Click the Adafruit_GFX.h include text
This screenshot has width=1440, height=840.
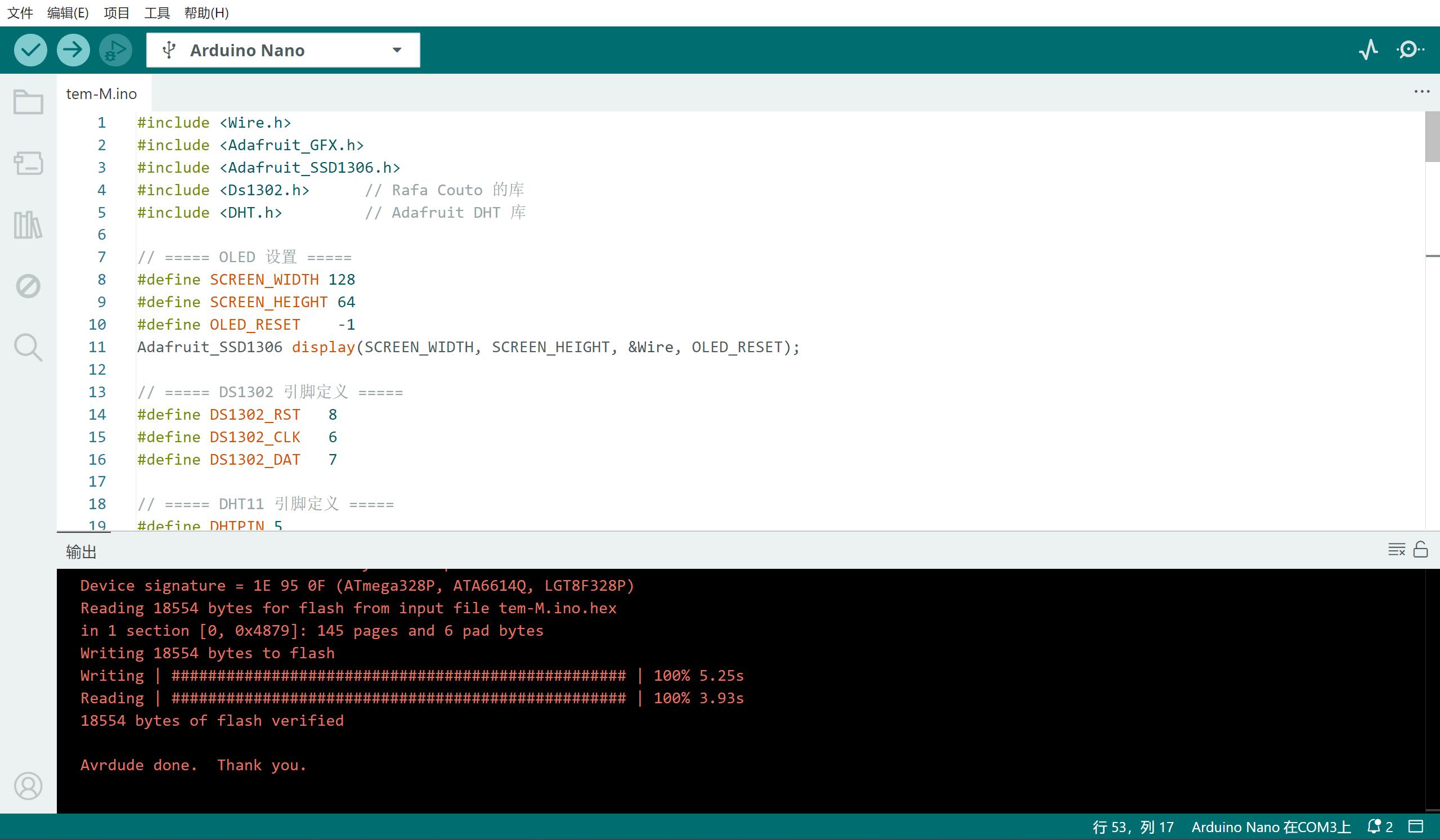tap(291, 145)
